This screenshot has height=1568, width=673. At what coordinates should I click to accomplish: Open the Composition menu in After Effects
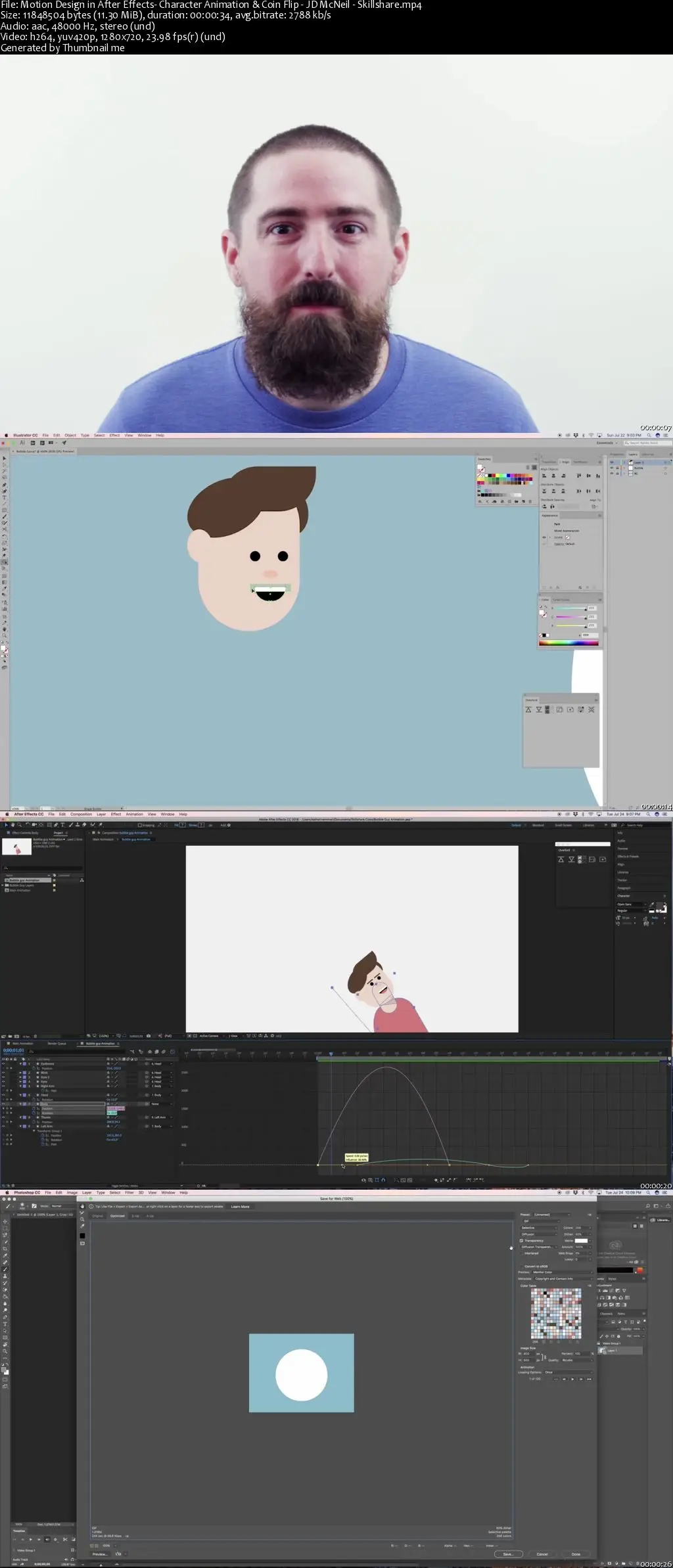[x=81, y=814]
